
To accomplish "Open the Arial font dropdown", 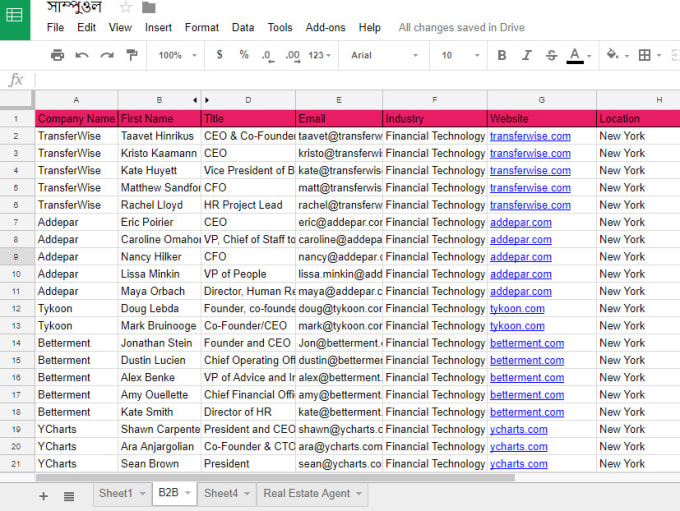I will tap(384, 55).
